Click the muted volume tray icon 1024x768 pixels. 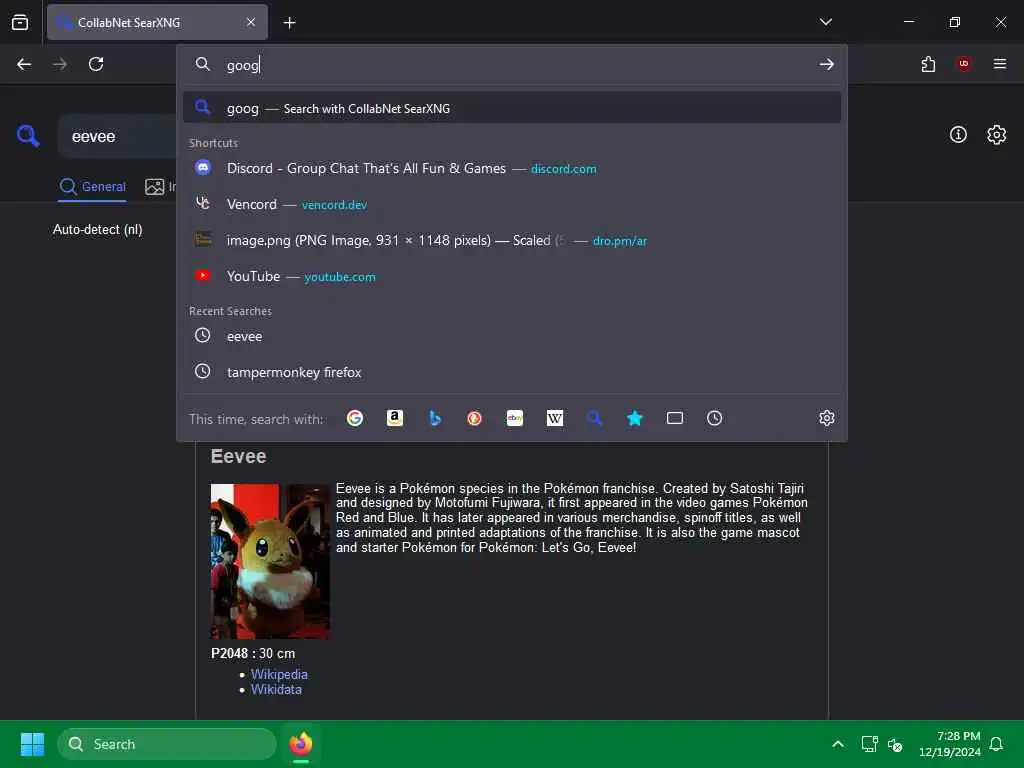click(895, 744)
